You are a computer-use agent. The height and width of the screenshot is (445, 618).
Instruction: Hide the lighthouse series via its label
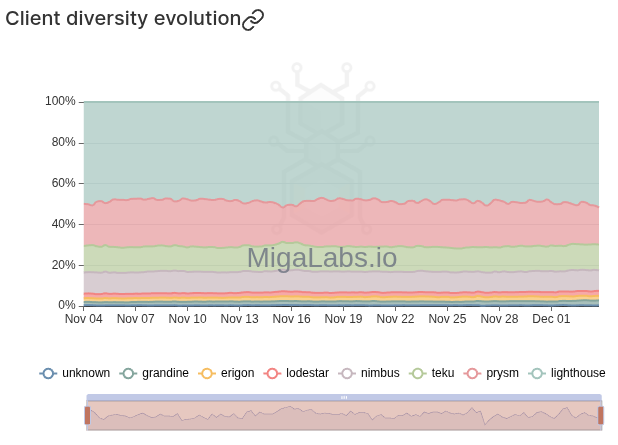click(578, 373)
